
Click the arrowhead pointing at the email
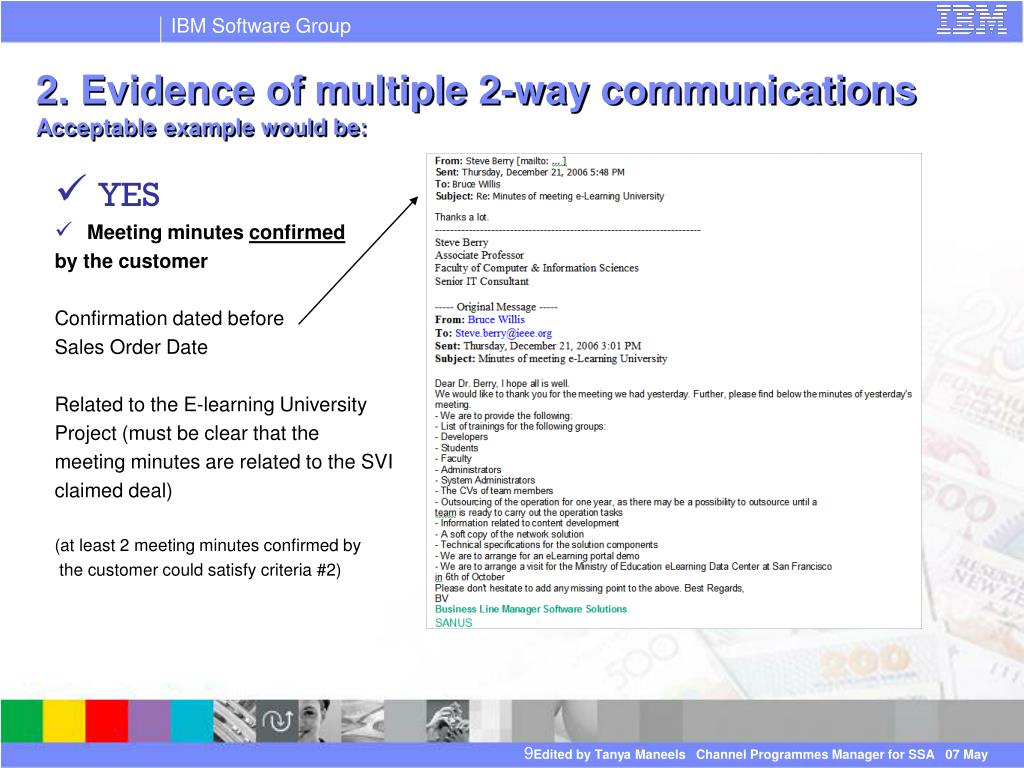point(413,201)
